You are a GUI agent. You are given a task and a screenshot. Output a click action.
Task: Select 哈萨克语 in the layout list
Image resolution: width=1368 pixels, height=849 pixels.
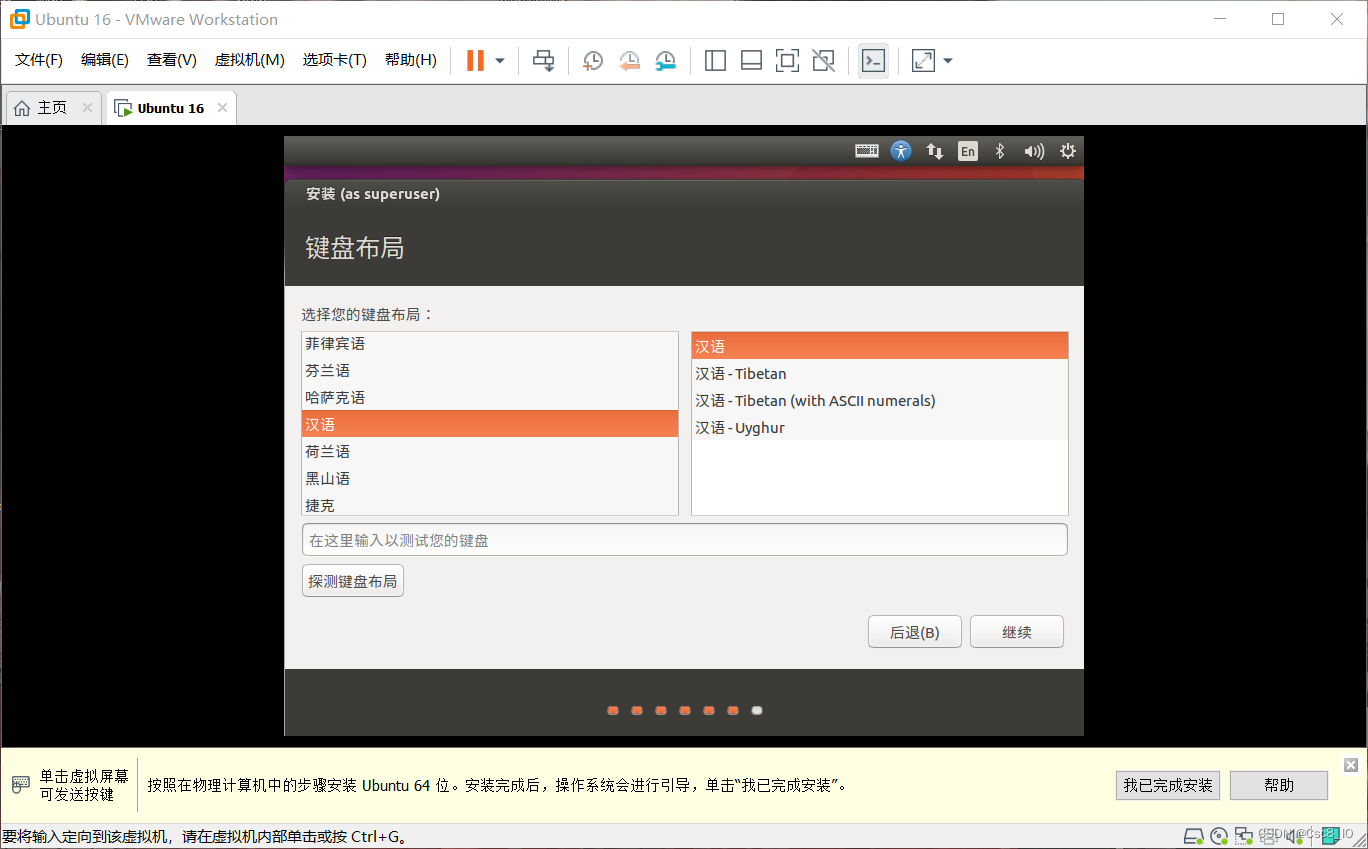490,398
